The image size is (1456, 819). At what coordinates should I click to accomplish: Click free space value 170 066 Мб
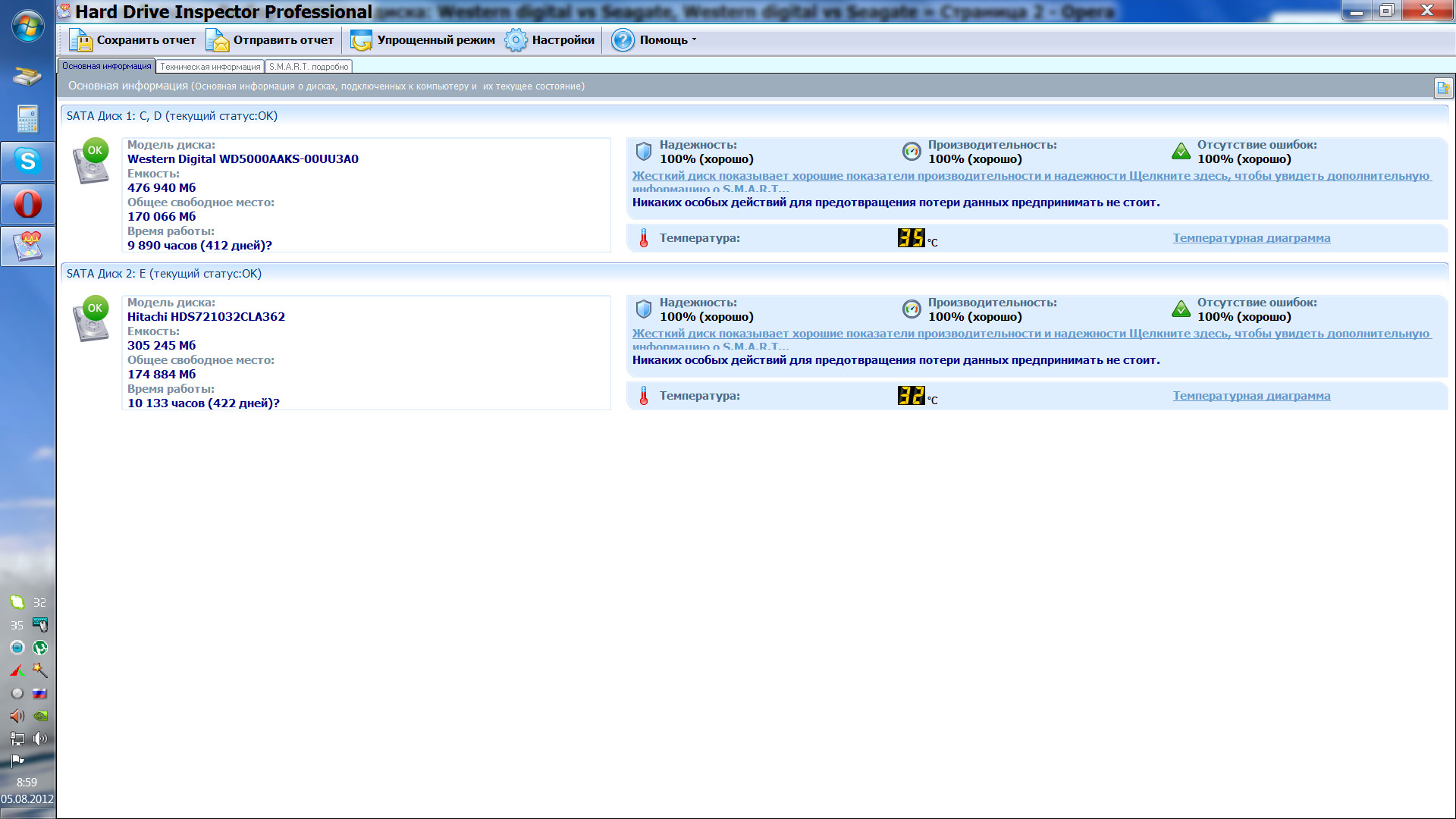click(162, 217)
